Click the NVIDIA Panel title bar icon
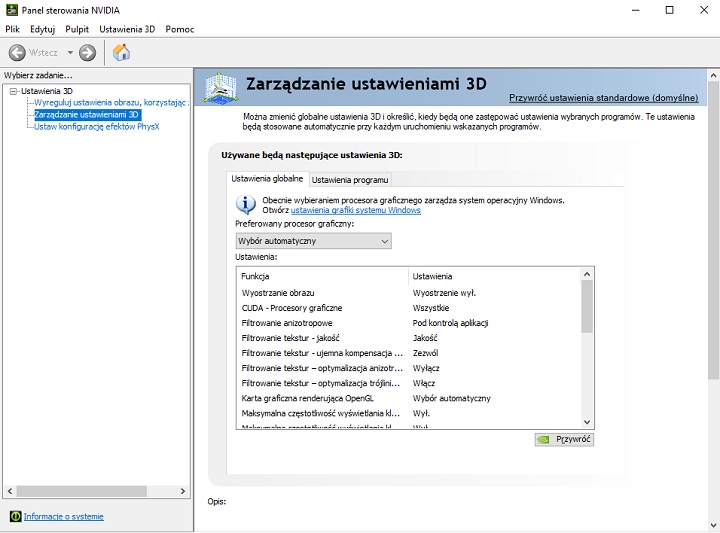This screenshot has height=533, width=720. tap(10, 10)
